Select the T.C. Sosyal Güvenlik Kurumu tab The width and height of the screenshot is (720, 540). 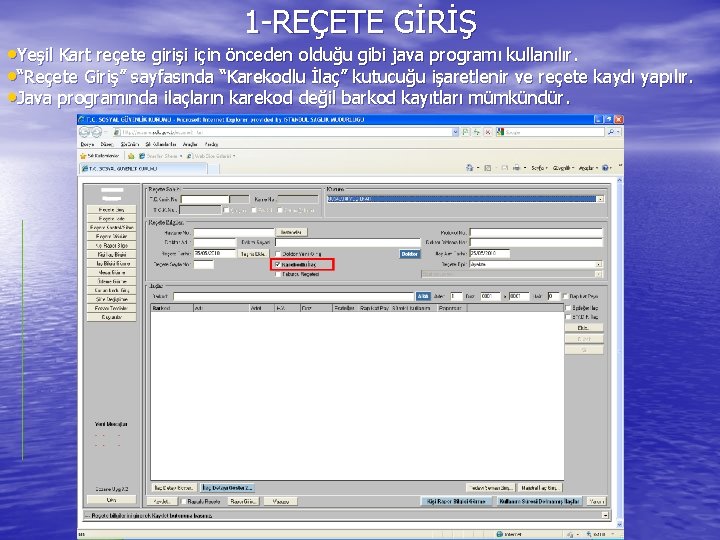pyautogui.click(x=144, y=169)
